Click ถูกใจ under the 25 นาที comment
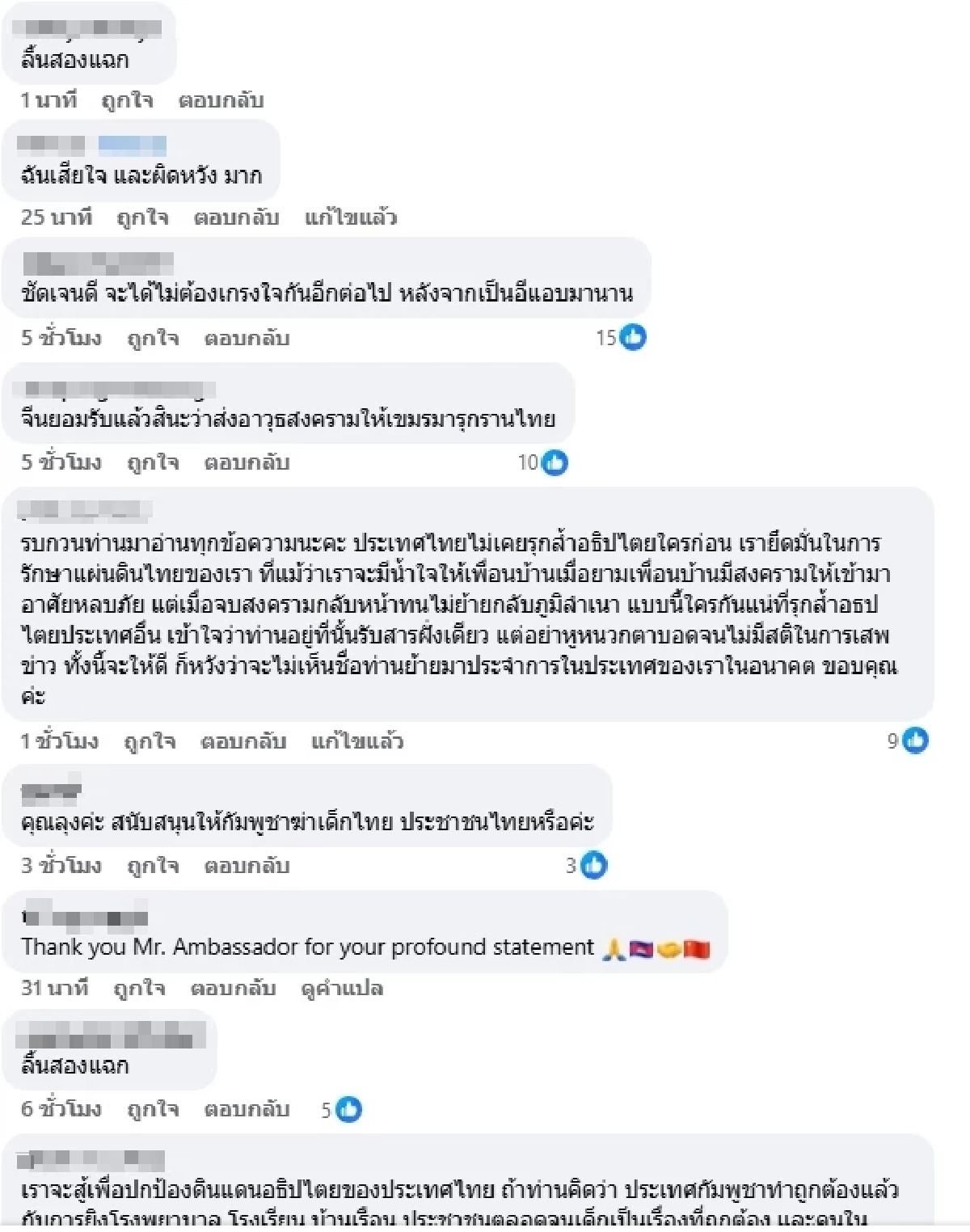The width and height of the screenshot is (970, 1232). click(142, 217)
